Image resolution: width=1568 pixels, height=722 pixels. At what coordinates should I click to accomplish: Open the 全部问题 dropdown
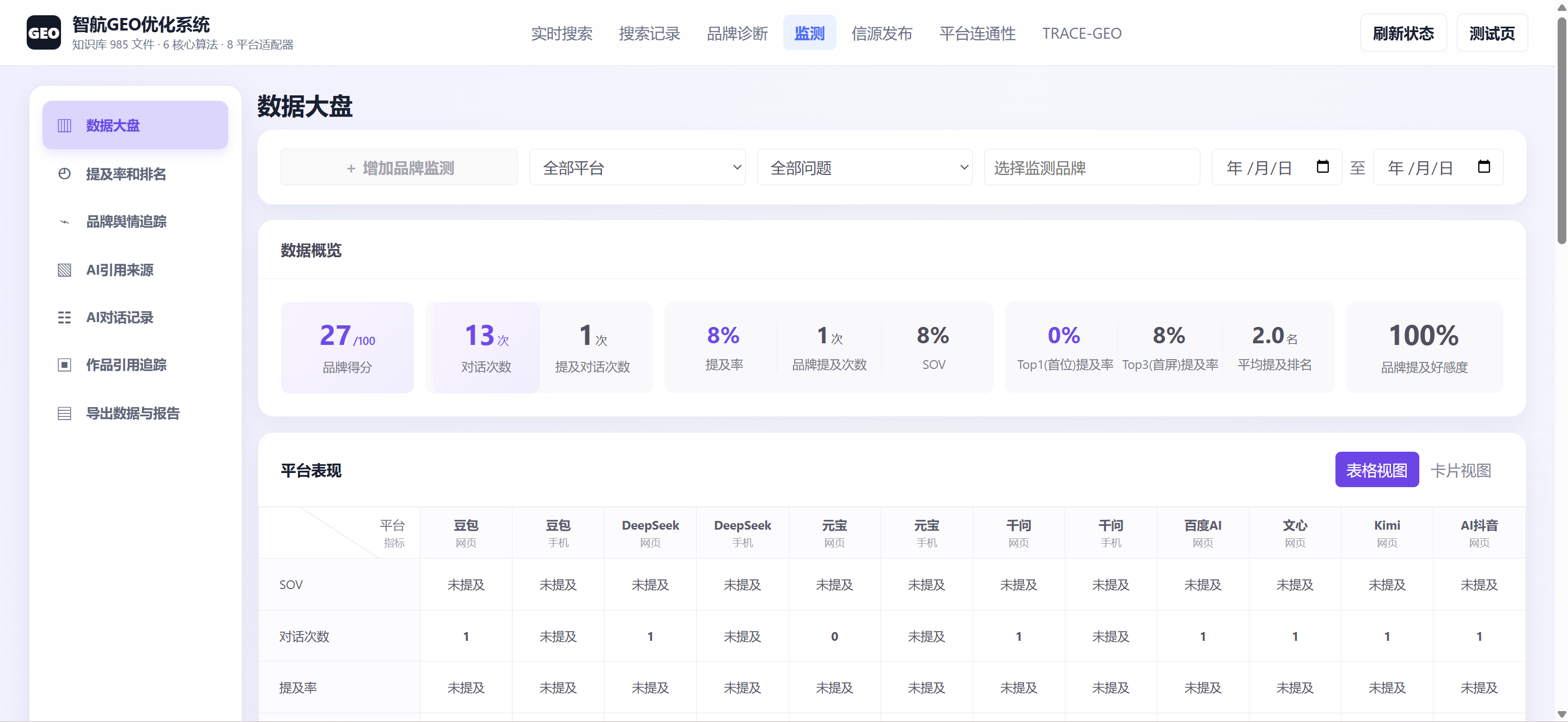pyautogui.click(x=864, y=167)
